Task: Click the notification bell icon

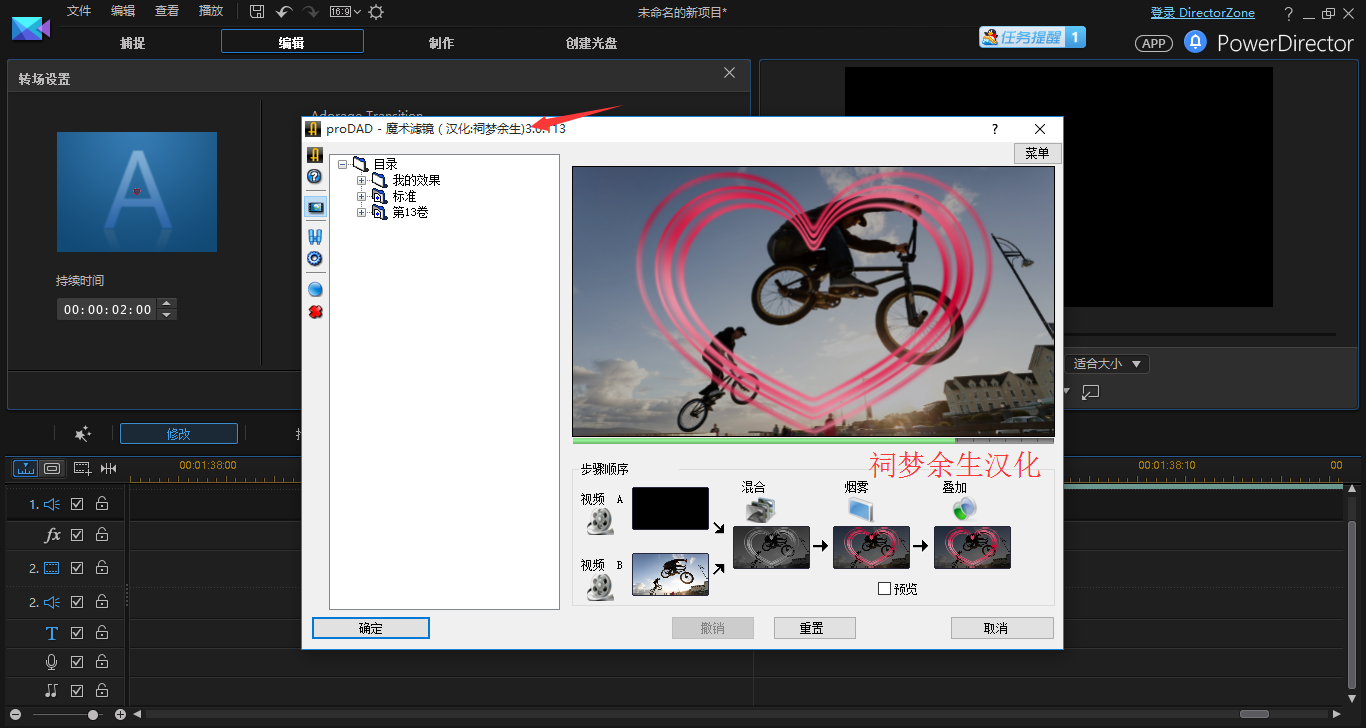Action: coord(1195,42)
